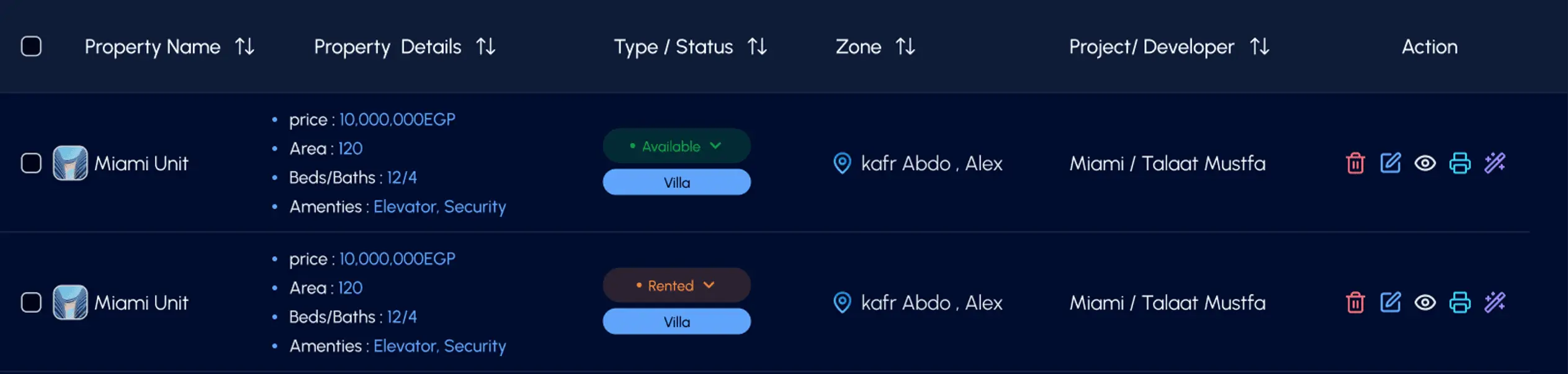Check the Rented Miami Unit row checkbox
This screenshot has width=1568, height=374.
(x=31, y=303)
